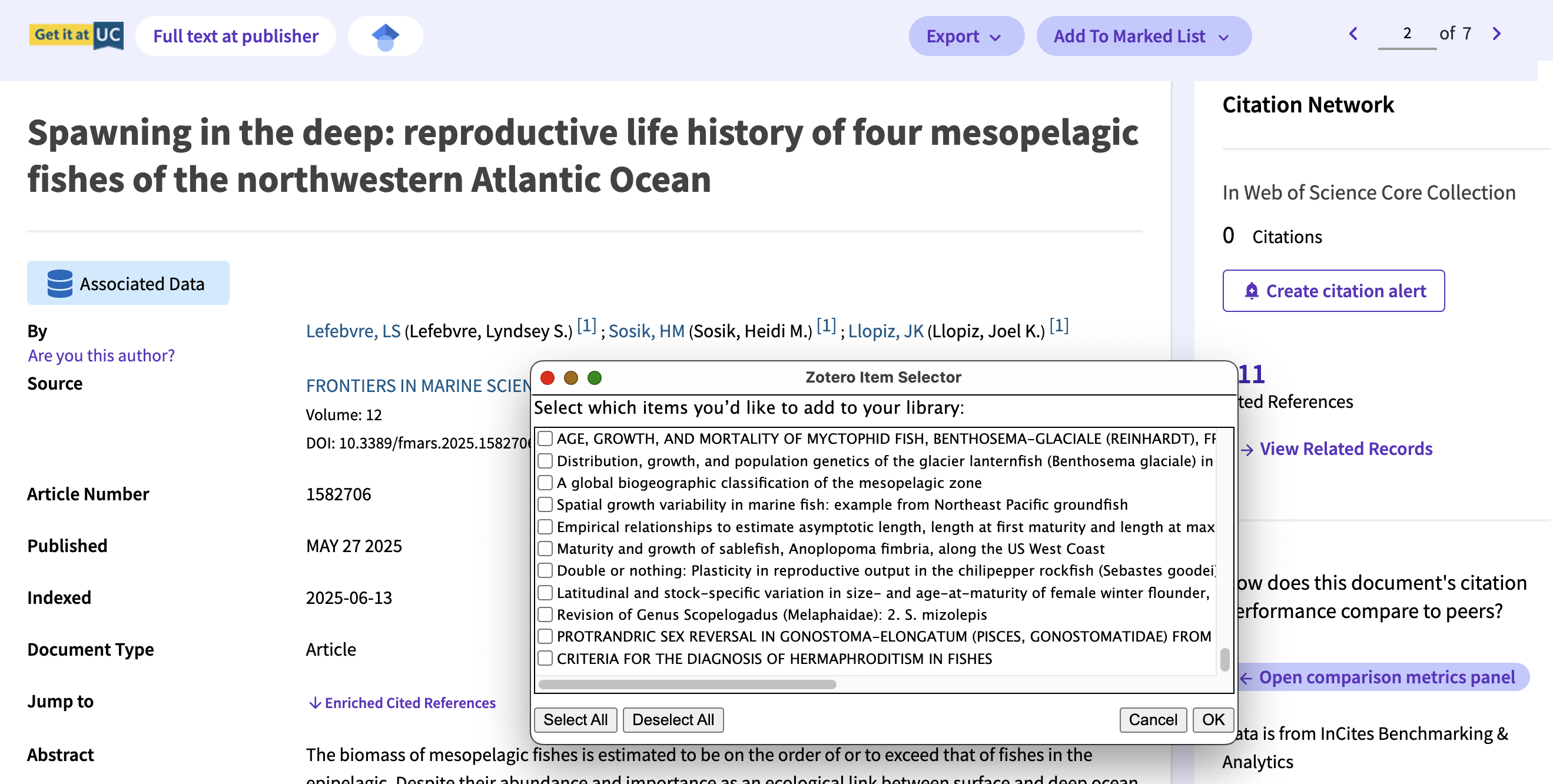Click the bell icon in Create citation alert

pos(1252,291)
